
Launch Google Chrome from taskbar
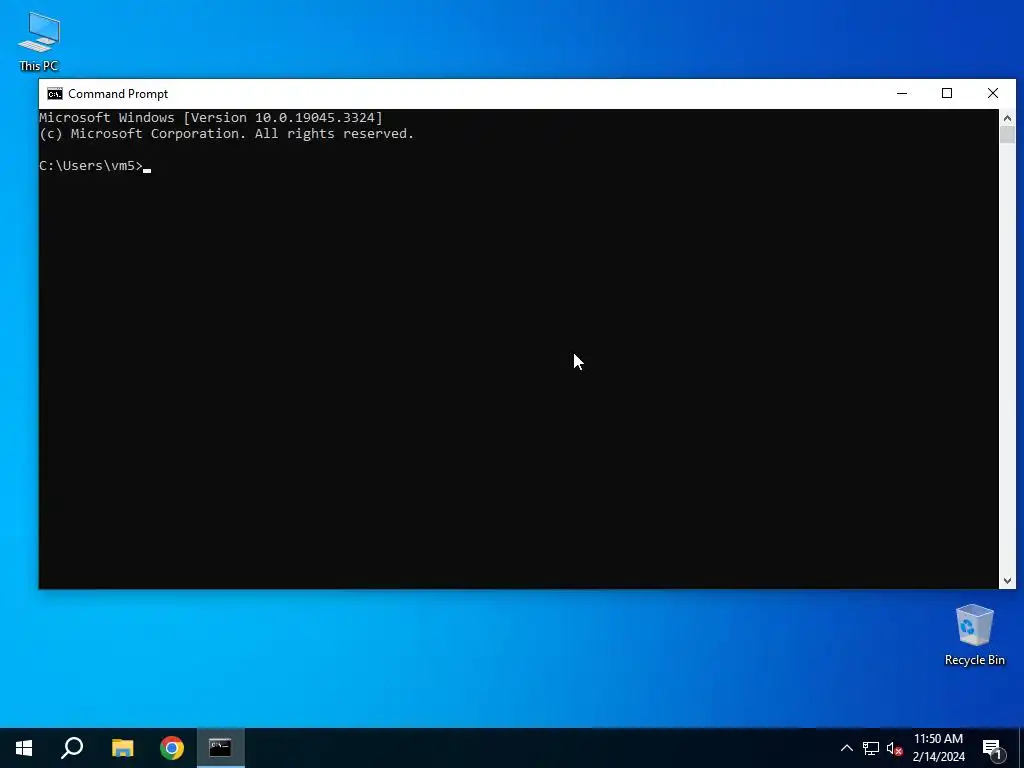pyautogui.click(x=172, y=748)
